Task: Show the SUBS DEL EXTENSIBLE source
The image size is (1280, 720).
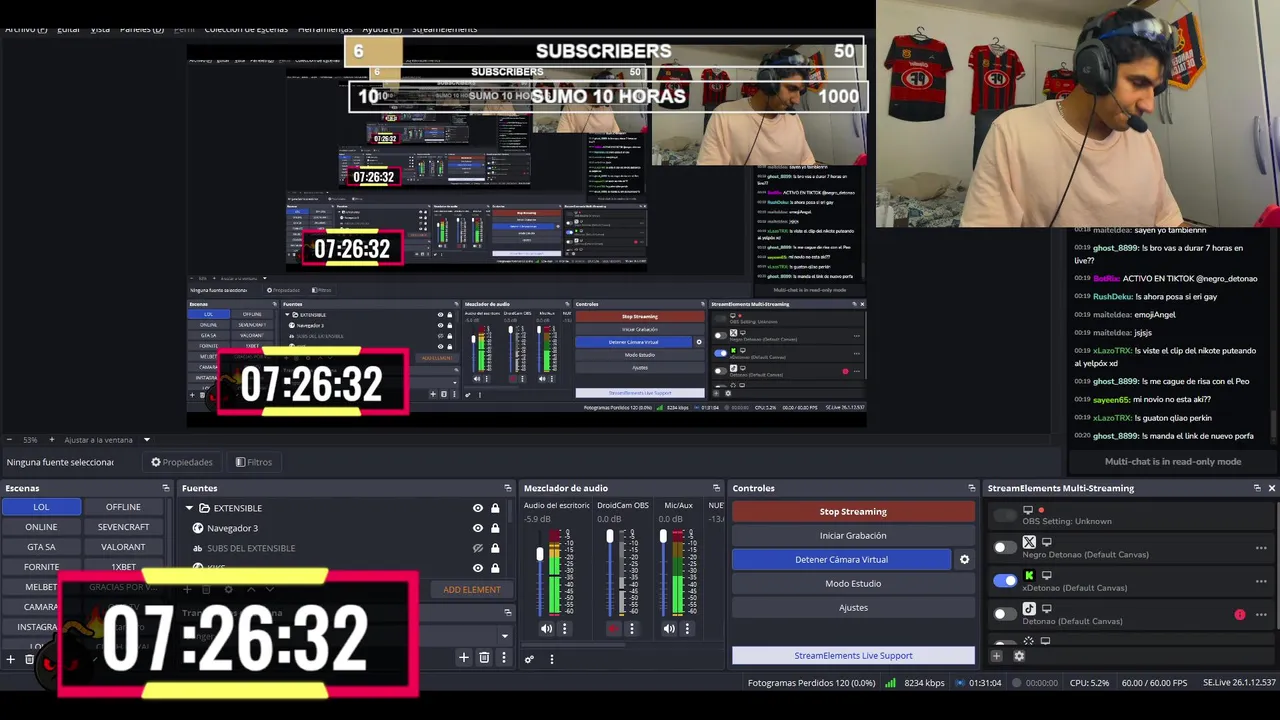Action: point(478,548)
